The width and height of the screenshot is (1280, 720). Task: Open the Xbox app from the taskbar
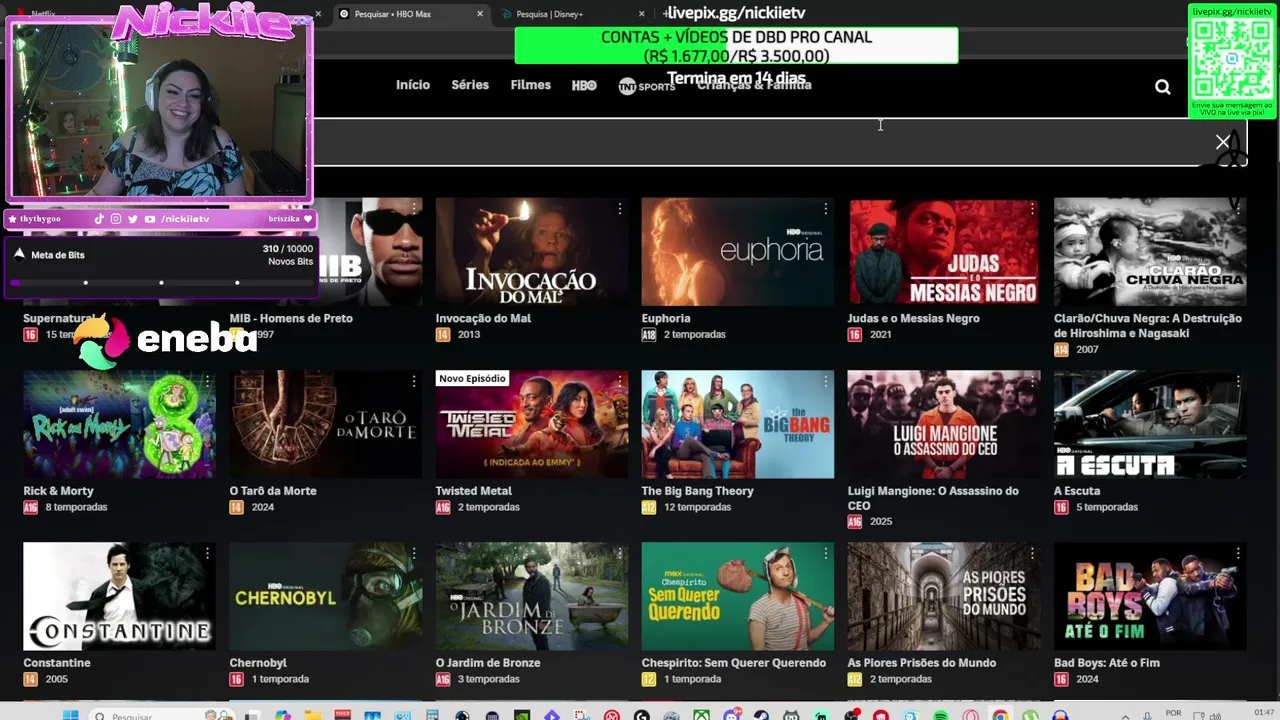point(702,716)
